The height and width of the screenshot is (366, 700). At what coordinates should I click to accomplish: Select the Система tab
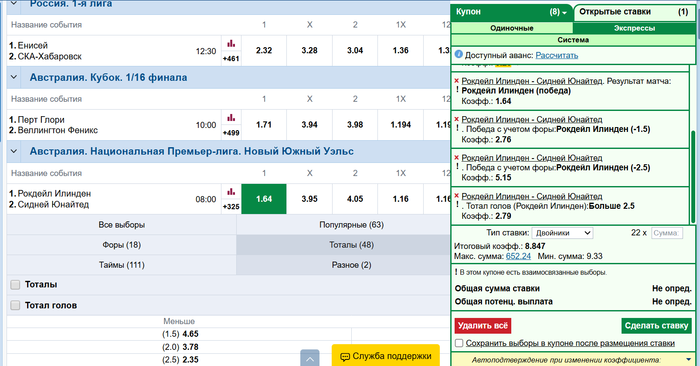pos(573,40)
